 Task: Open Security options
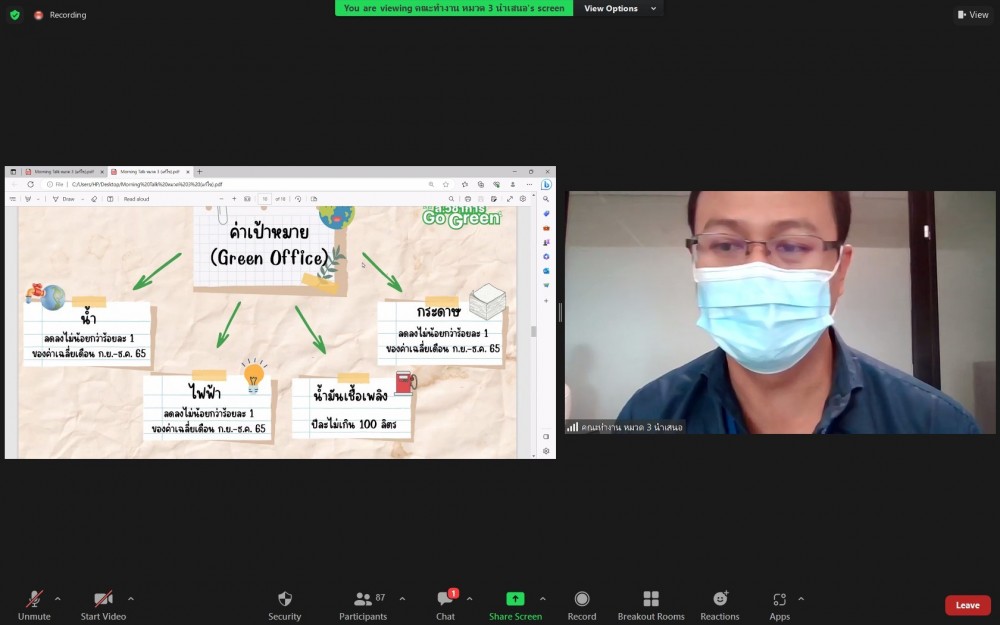[x=284, y=605]
